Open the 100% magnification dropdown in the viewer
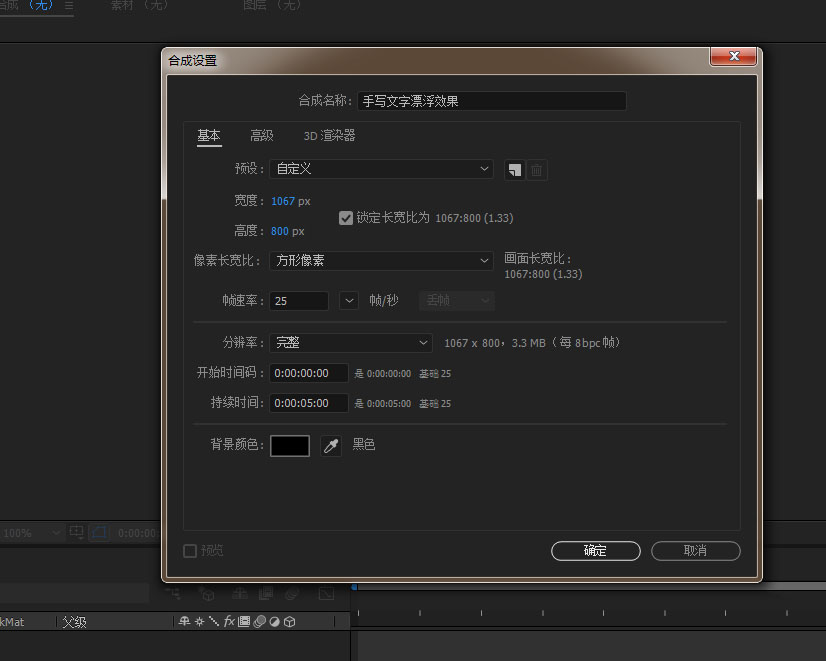This screenshot has width=826, height=661. [x=31, y=533]
